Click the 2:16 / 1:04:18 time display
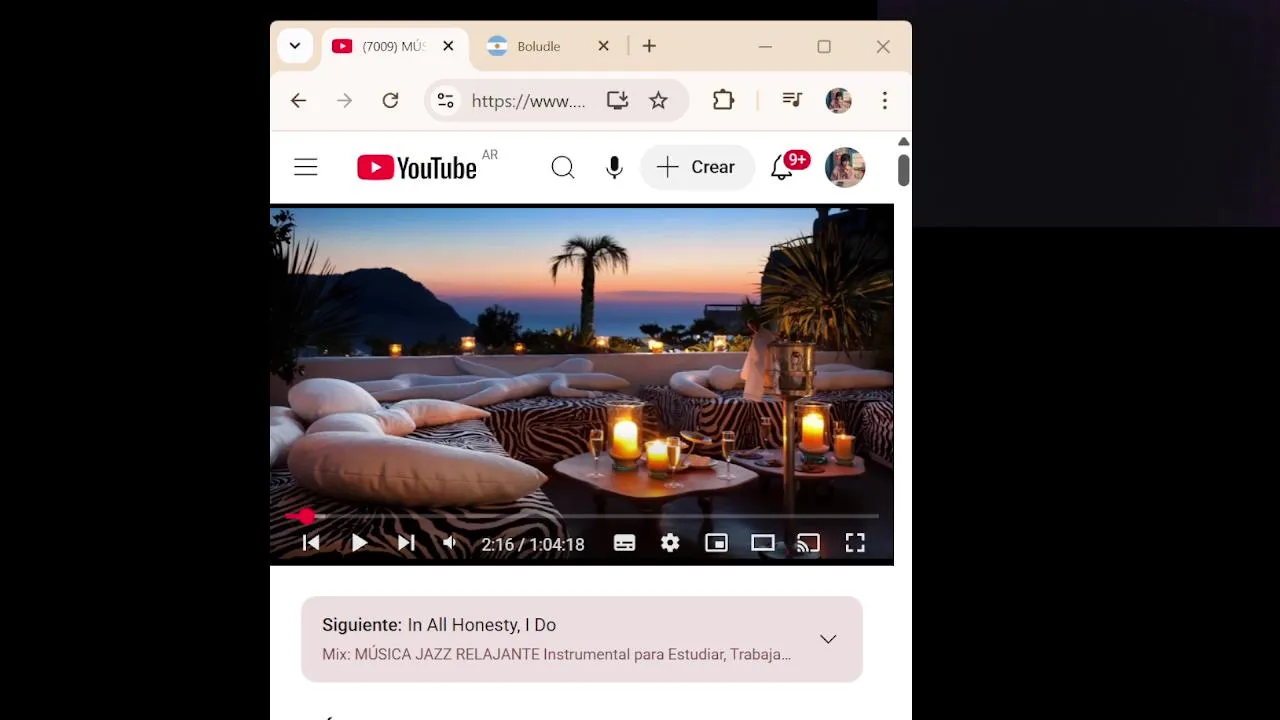The width and height of the screenshot is (1280, 720). click(x=533, y=545)
